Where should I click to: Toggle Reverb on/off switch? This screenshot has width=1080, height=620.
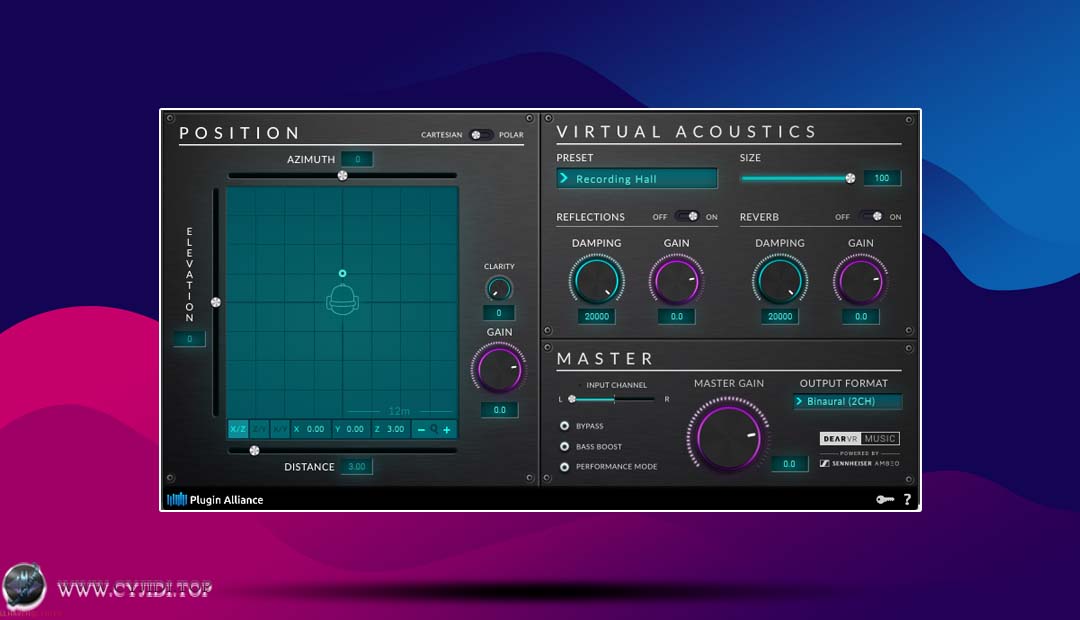pos(871,216)
